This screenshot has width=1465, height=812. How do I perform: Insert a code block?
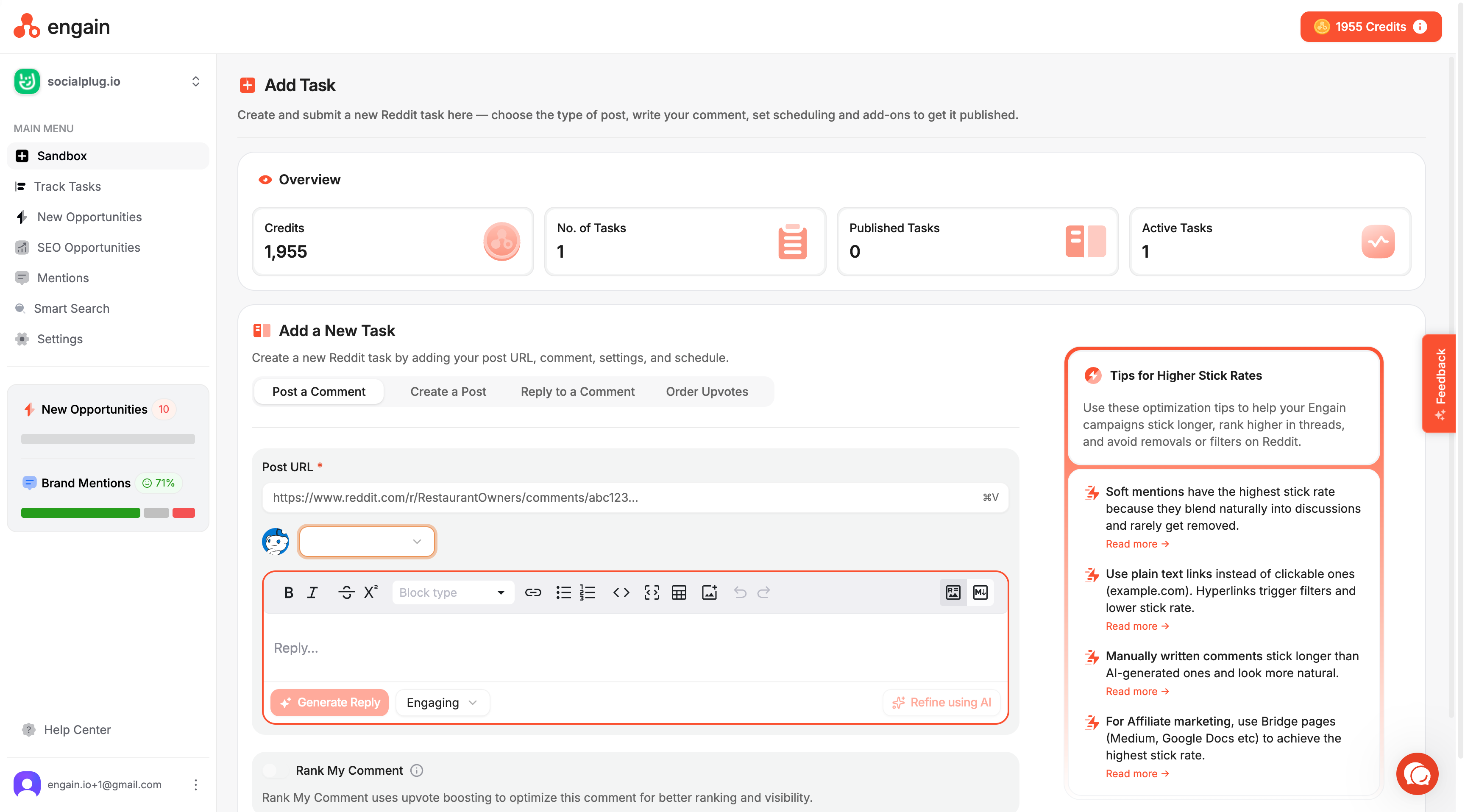coord(652,592)
